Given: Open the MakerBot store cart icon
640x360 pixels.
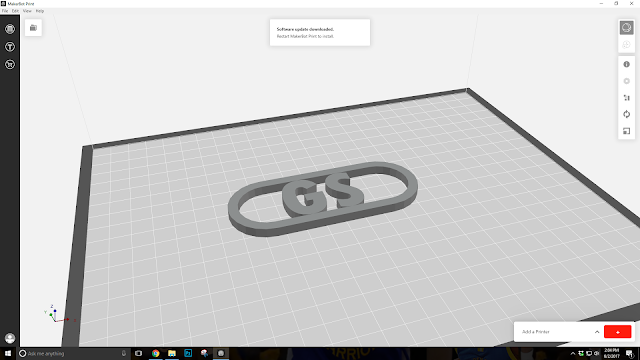Looking at the screenshot, I should pos(10,64).
